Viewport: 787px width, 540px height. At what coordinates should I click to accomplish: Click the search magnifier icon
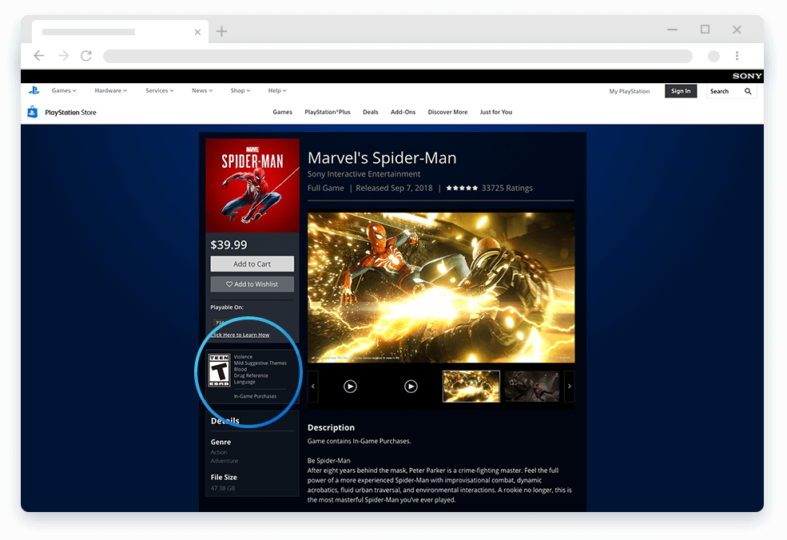(x=748, y=91)
